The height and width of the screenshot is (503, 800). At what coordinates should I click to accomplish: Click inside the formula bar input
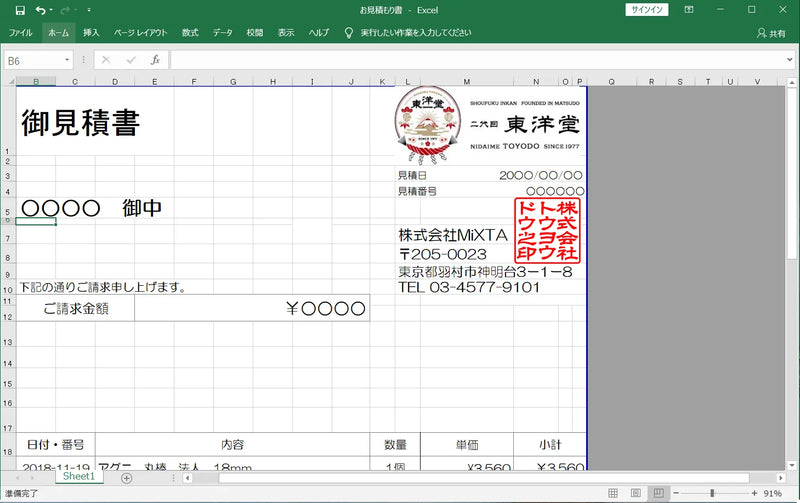(477, 60)
